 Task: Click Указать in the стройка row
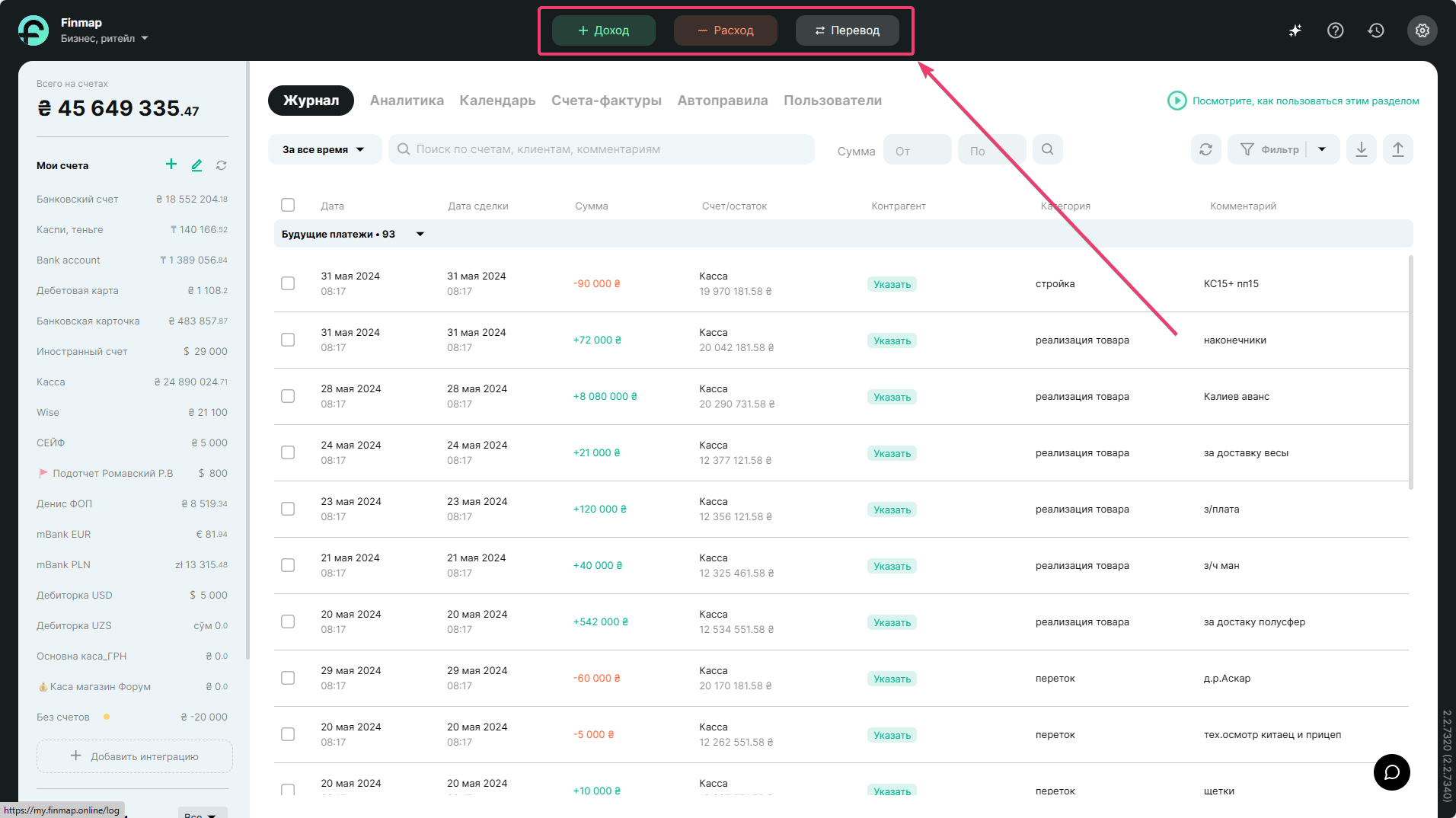click(x=892, y=284)
